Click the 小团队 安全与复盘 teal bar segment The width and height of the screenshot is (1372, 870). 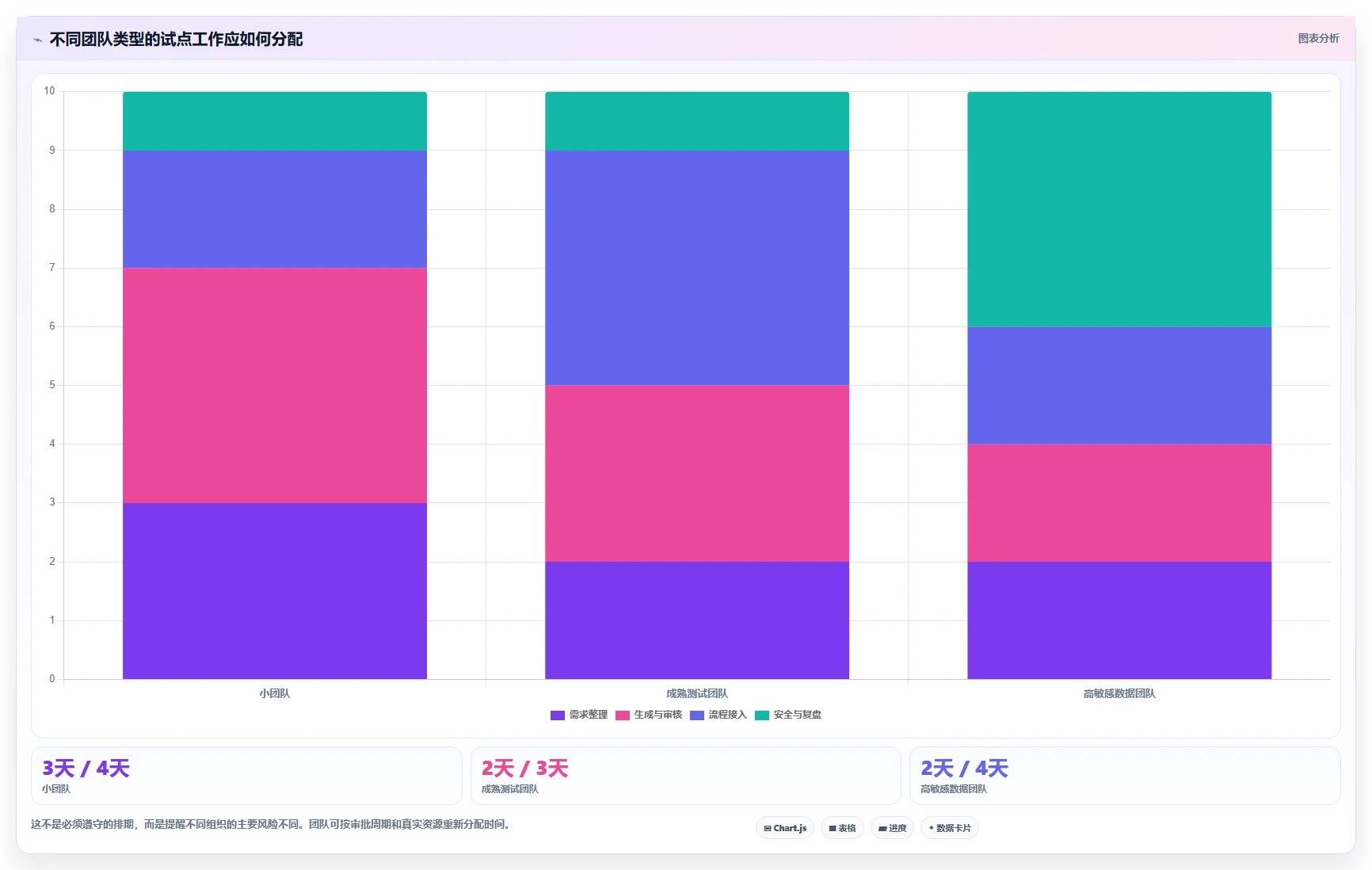(275, 121)
